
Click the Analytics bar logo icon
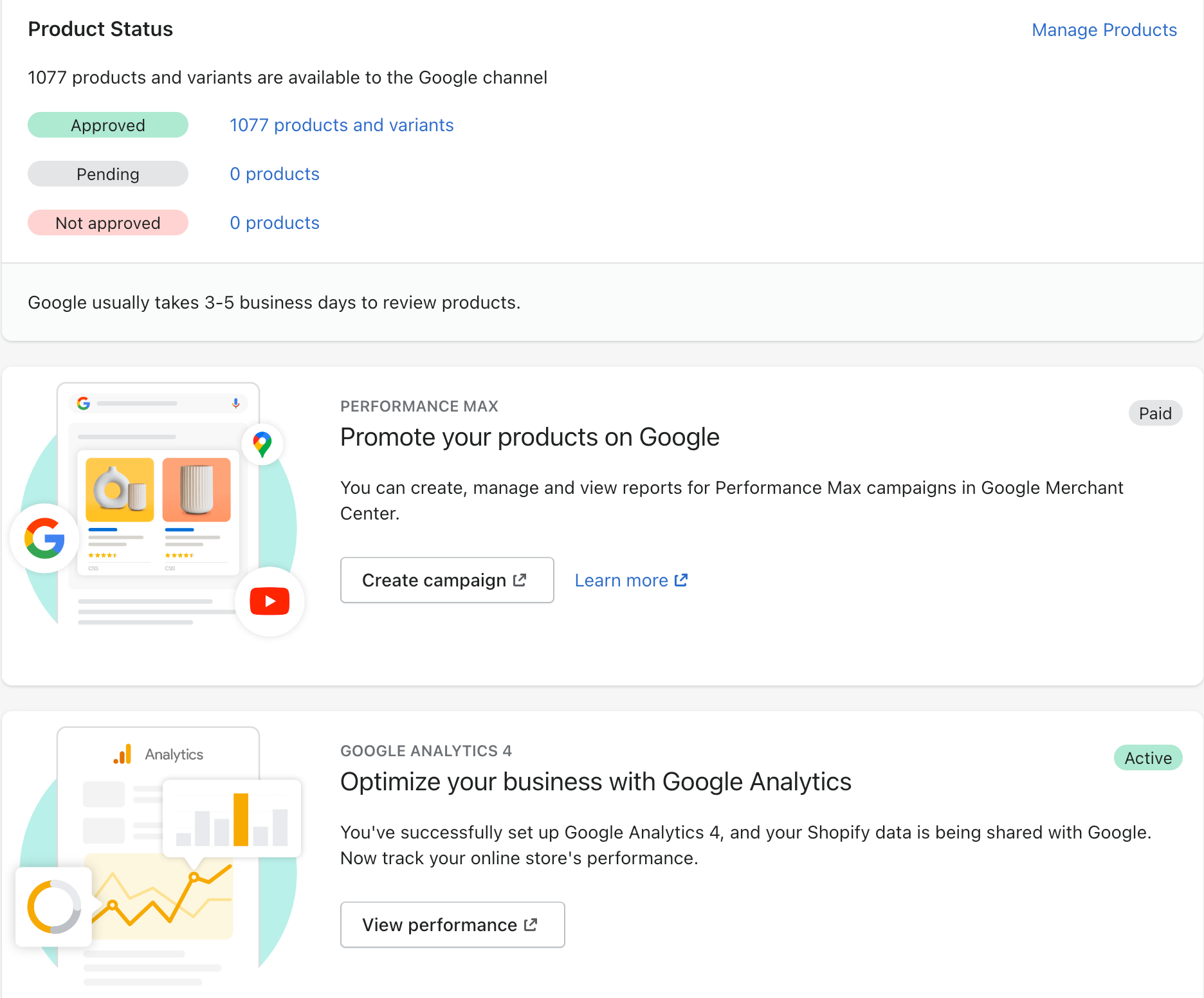tap(122, 754)
